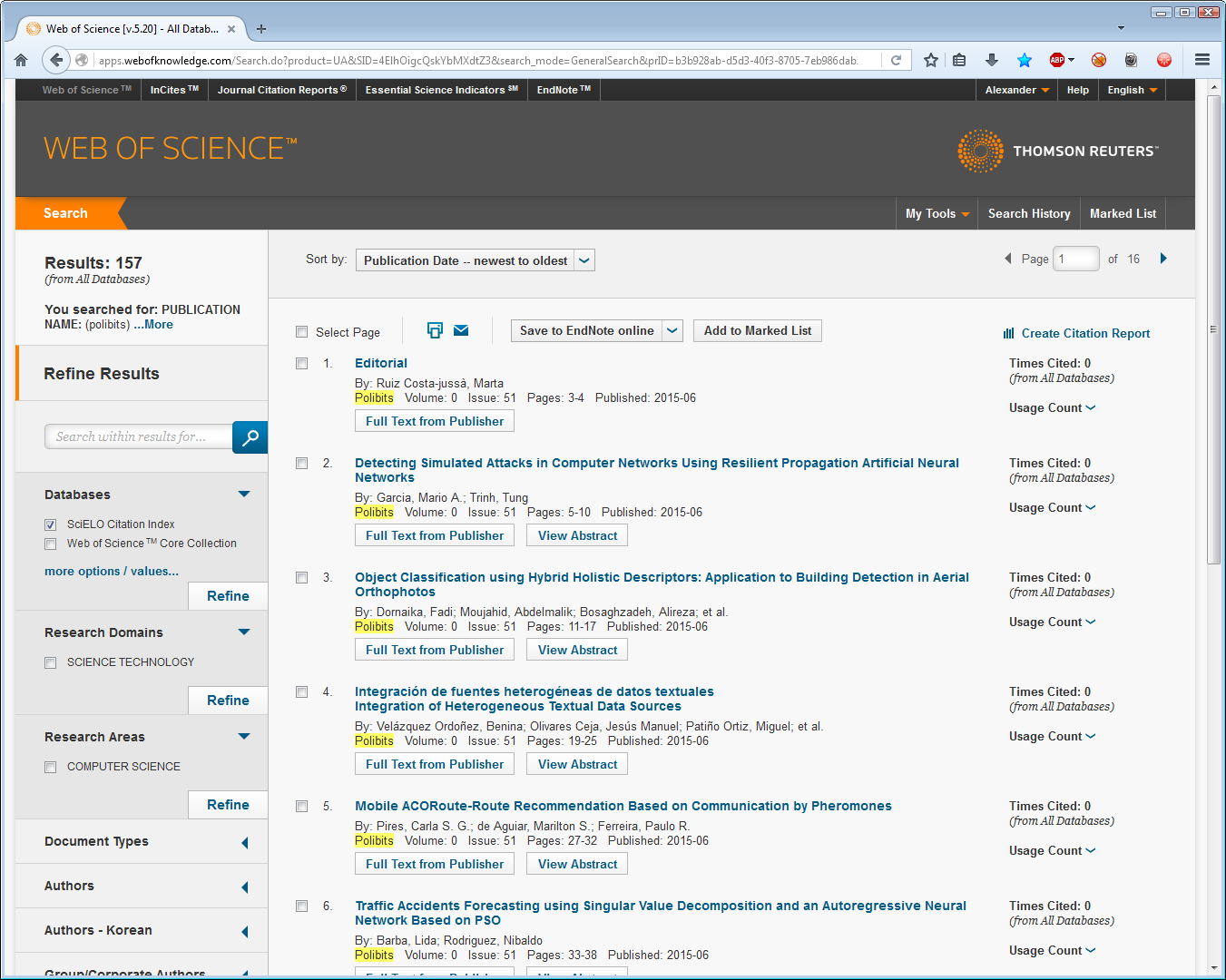Switch to Journal Citation Reports

pos(282,90)
